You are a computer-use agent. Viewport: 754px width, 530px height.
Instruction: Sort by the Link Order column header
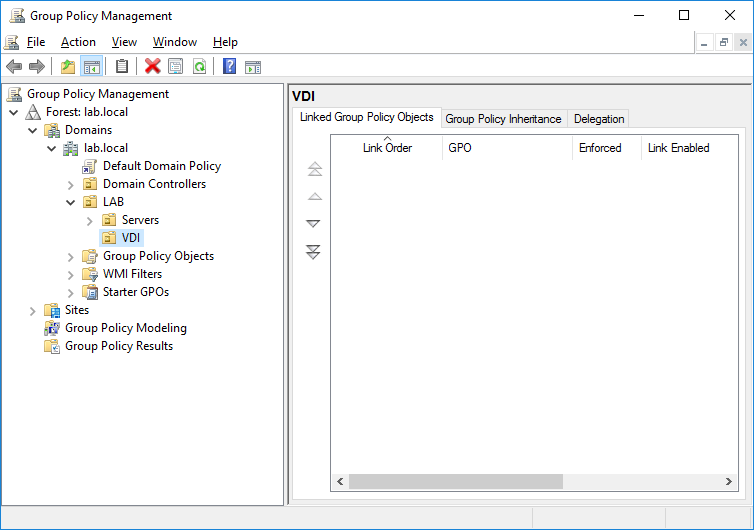point(387,148)
